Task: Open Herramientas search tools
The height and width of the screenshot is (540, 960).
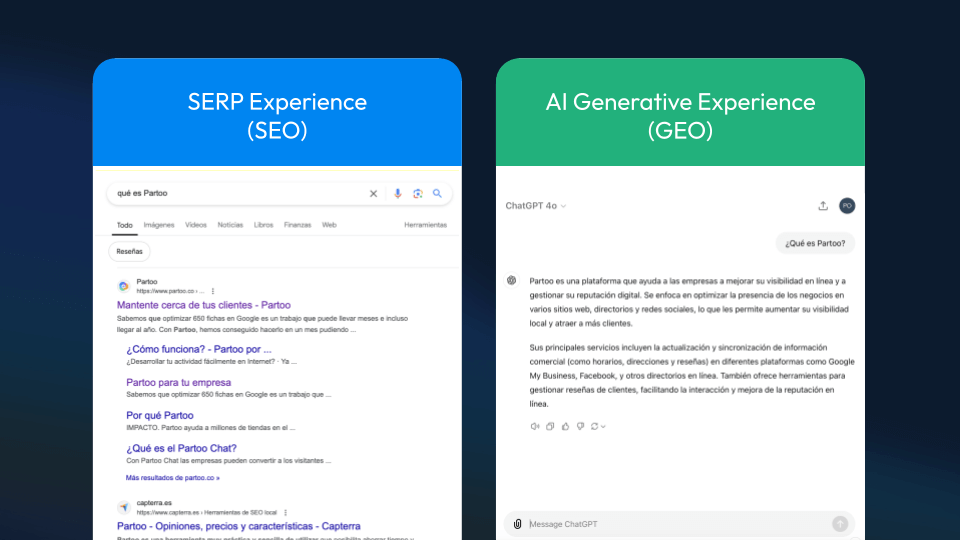Action: [426, 225]
